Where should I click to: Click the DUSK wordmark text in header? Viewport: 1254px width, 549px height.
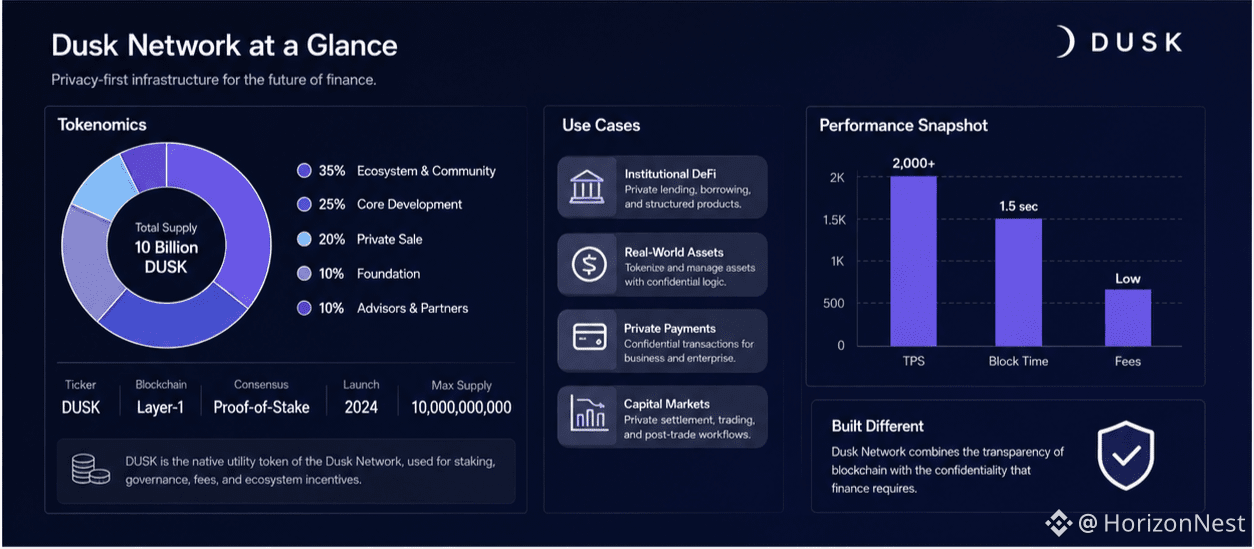click(1137, 42)
